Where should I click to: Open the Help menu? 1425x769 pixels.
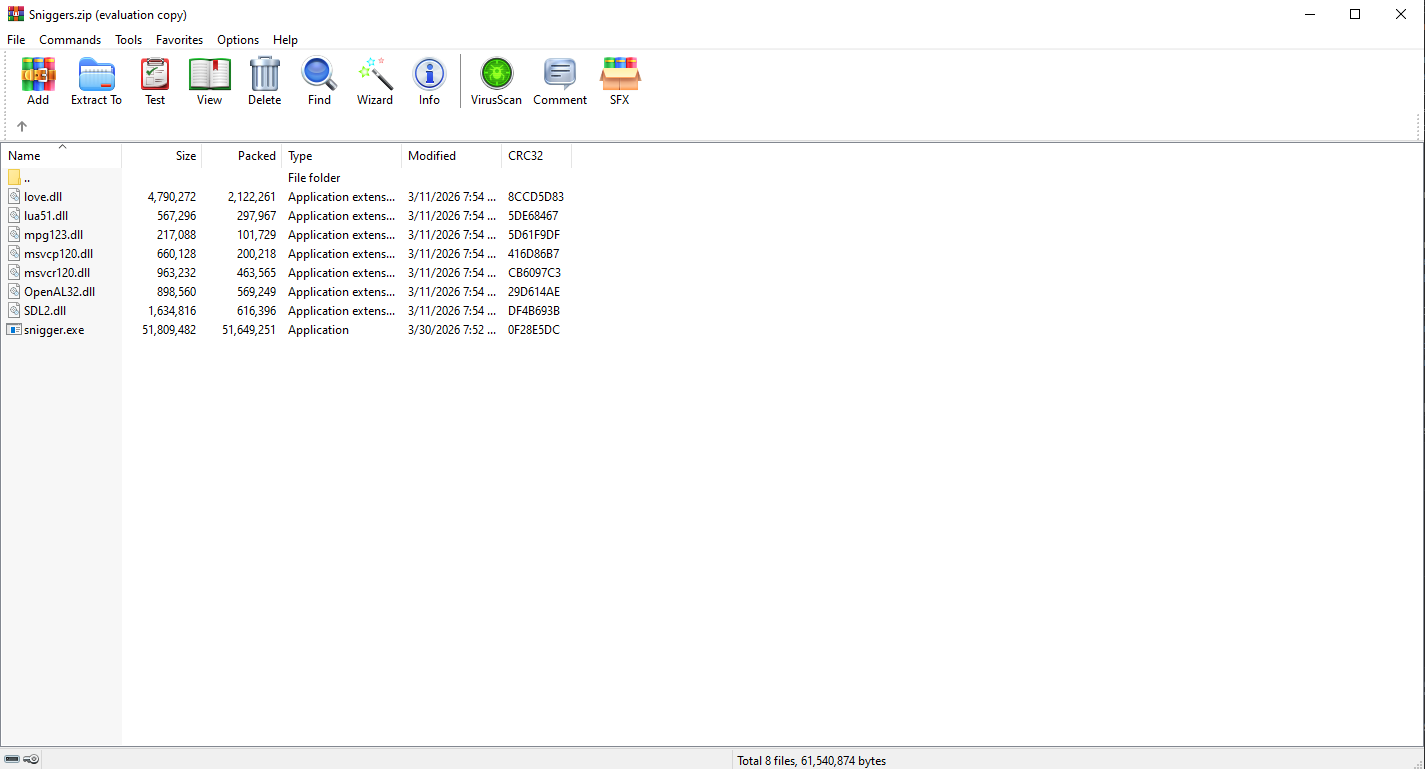285,40
